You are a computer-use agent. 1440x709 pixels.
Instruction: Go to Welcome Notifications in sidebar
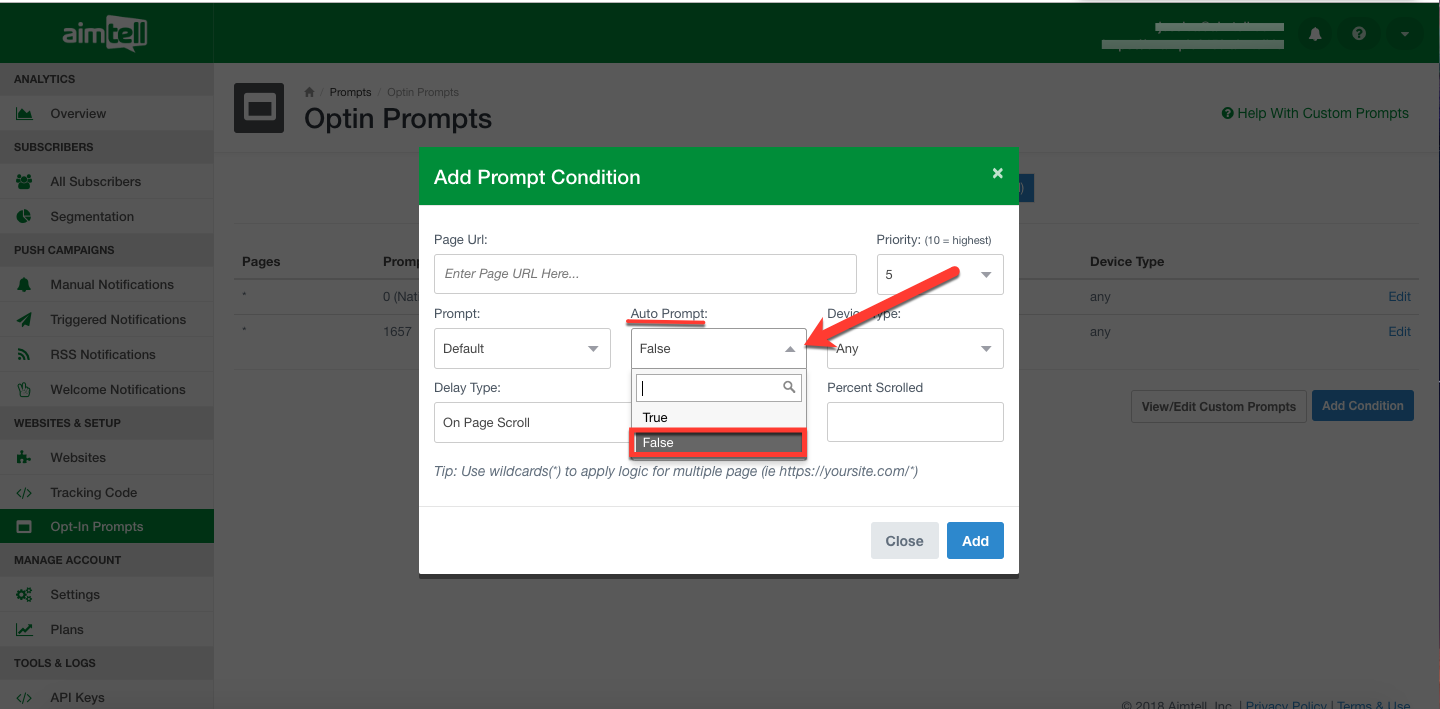[x=117, y=390]
